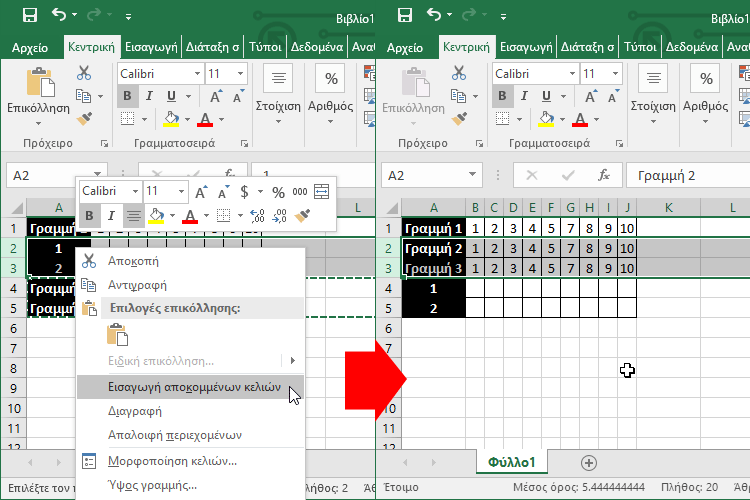Viewport: 750px width, 500px height.
Task: Save workbook icon in left Excel window
Action: pyautogui.click(x=30, y=15)
